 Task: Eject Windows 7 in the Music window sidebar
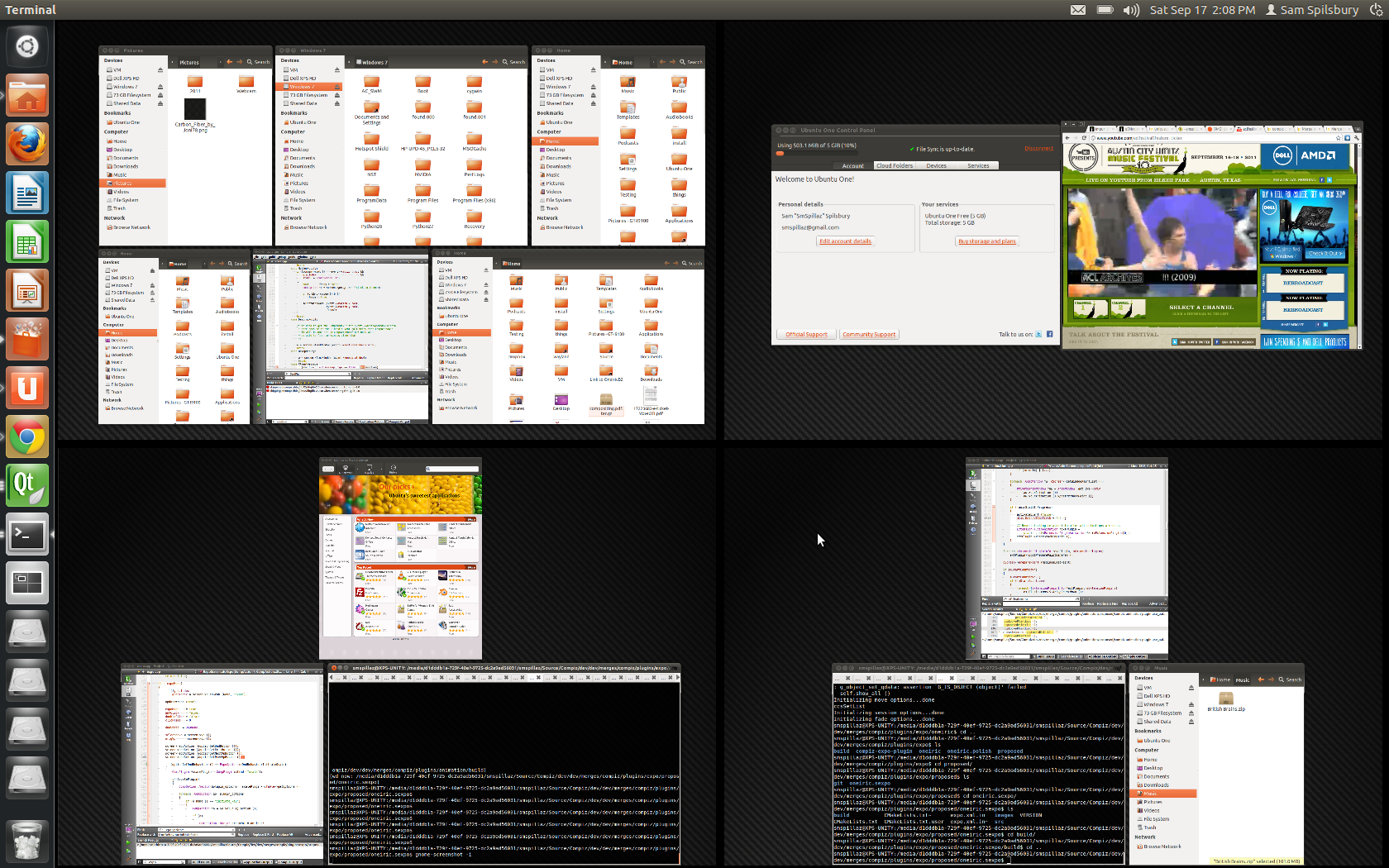[x=1191, y=704]
